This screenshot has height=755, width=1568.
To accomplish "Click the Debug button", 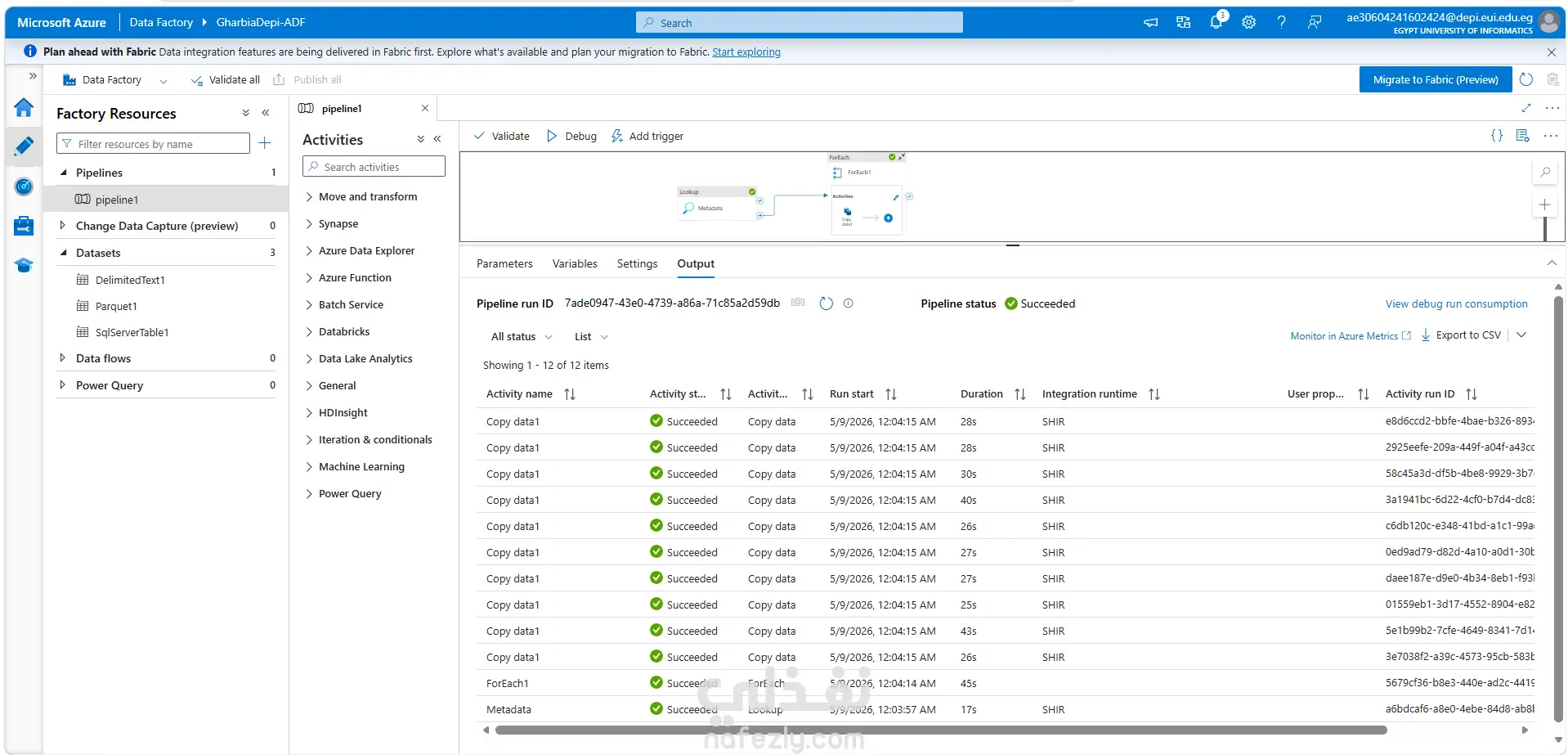I will click(x=571, y=136).
